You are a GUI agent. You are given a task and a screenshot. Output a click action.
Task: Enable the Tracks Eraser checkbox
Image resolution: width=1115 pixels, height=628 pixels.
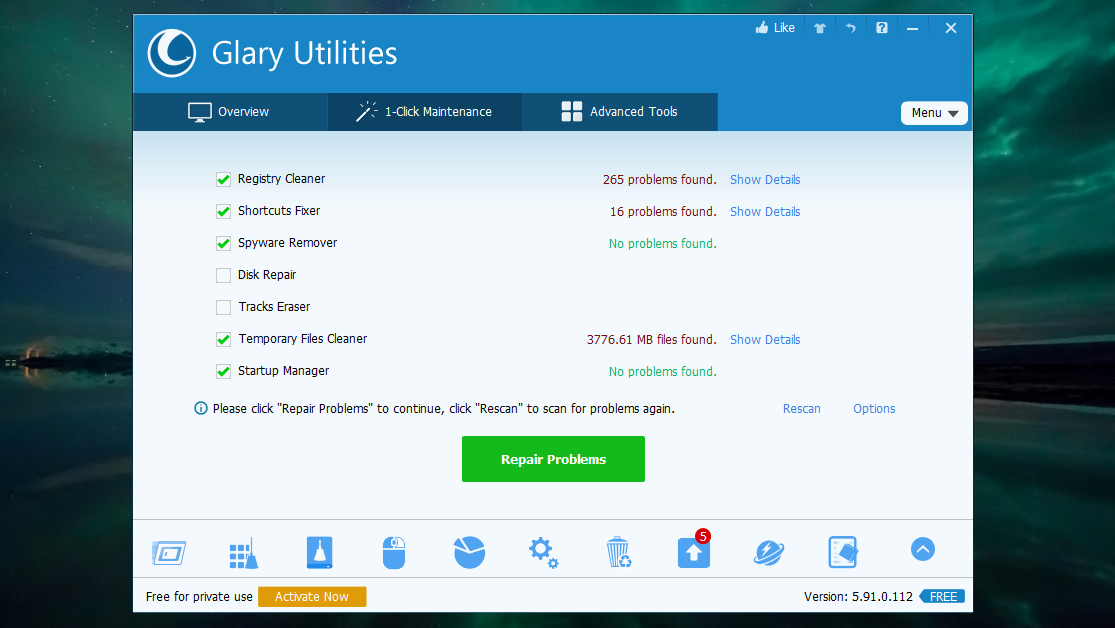point(223,306)
